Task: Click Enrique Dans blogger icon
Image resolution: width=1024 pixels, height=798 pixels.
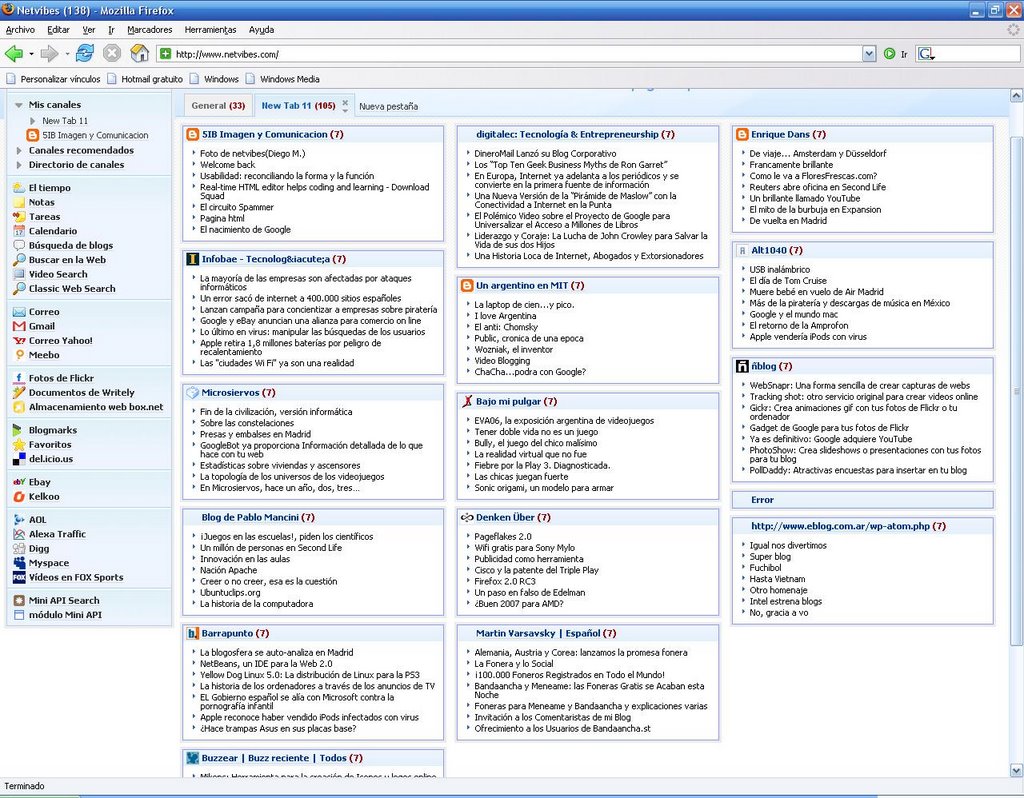Action: pyautogui.click(x=742, y=135)
